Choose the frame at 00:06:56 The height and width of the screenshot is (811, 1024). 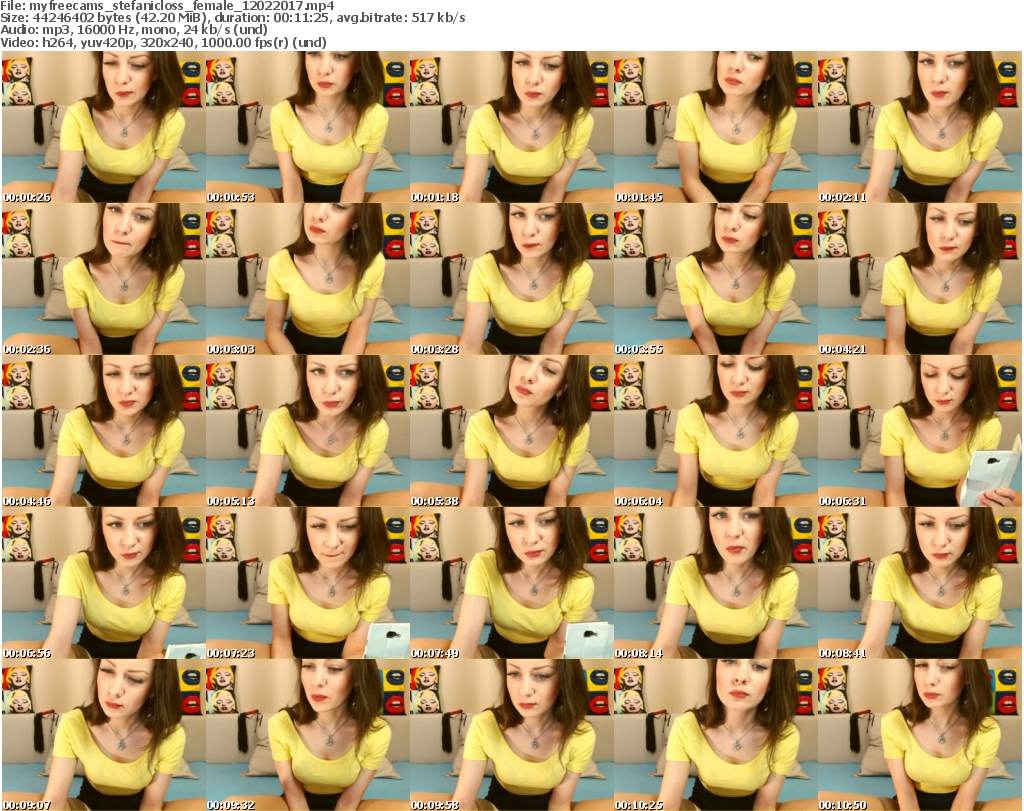pos(103,583)
